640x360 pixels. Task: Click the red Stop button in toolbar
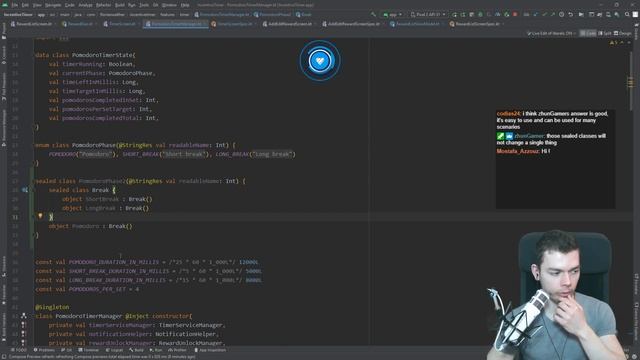click(515, 14)
